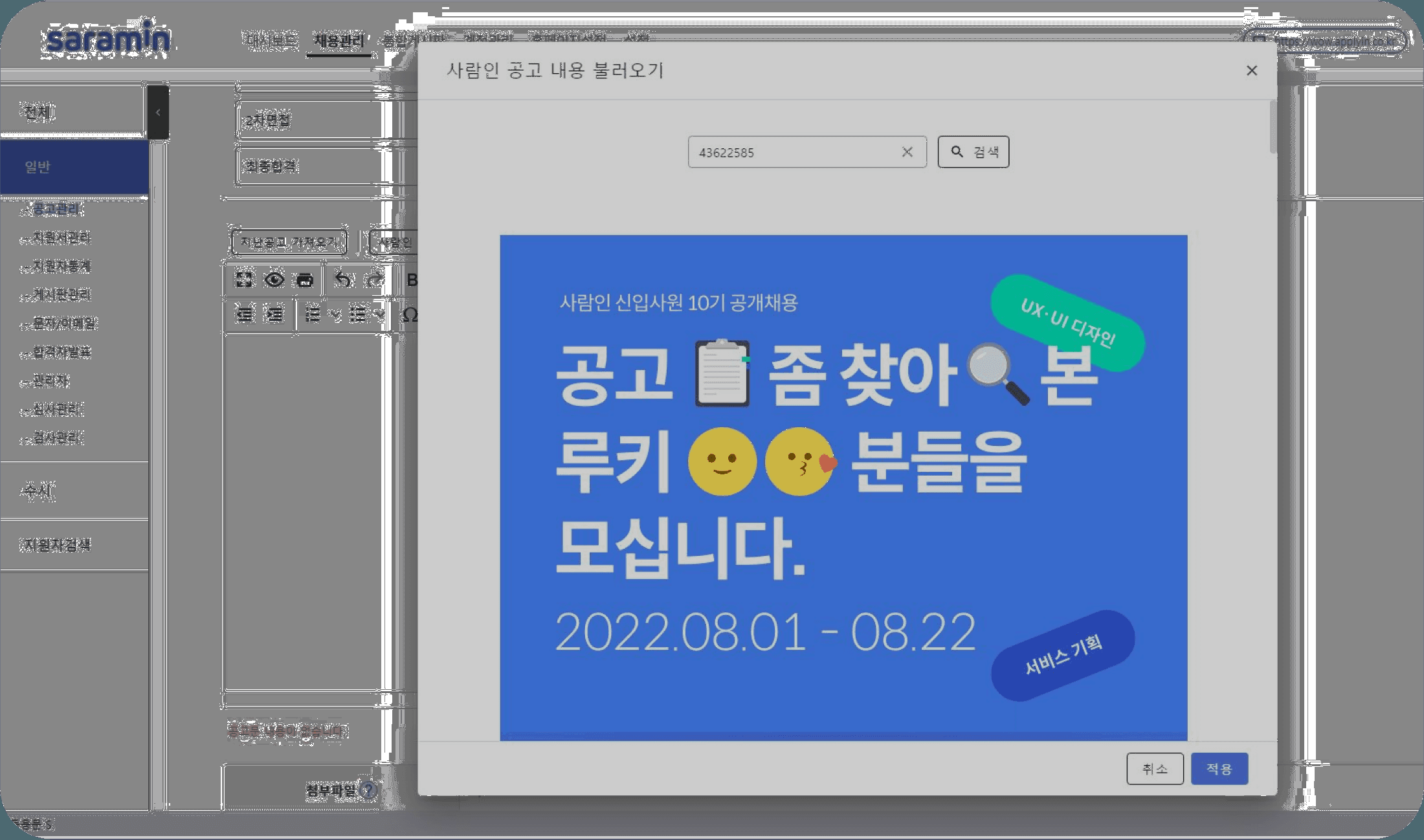Click the 첨부파일 label

pos(331,790)
